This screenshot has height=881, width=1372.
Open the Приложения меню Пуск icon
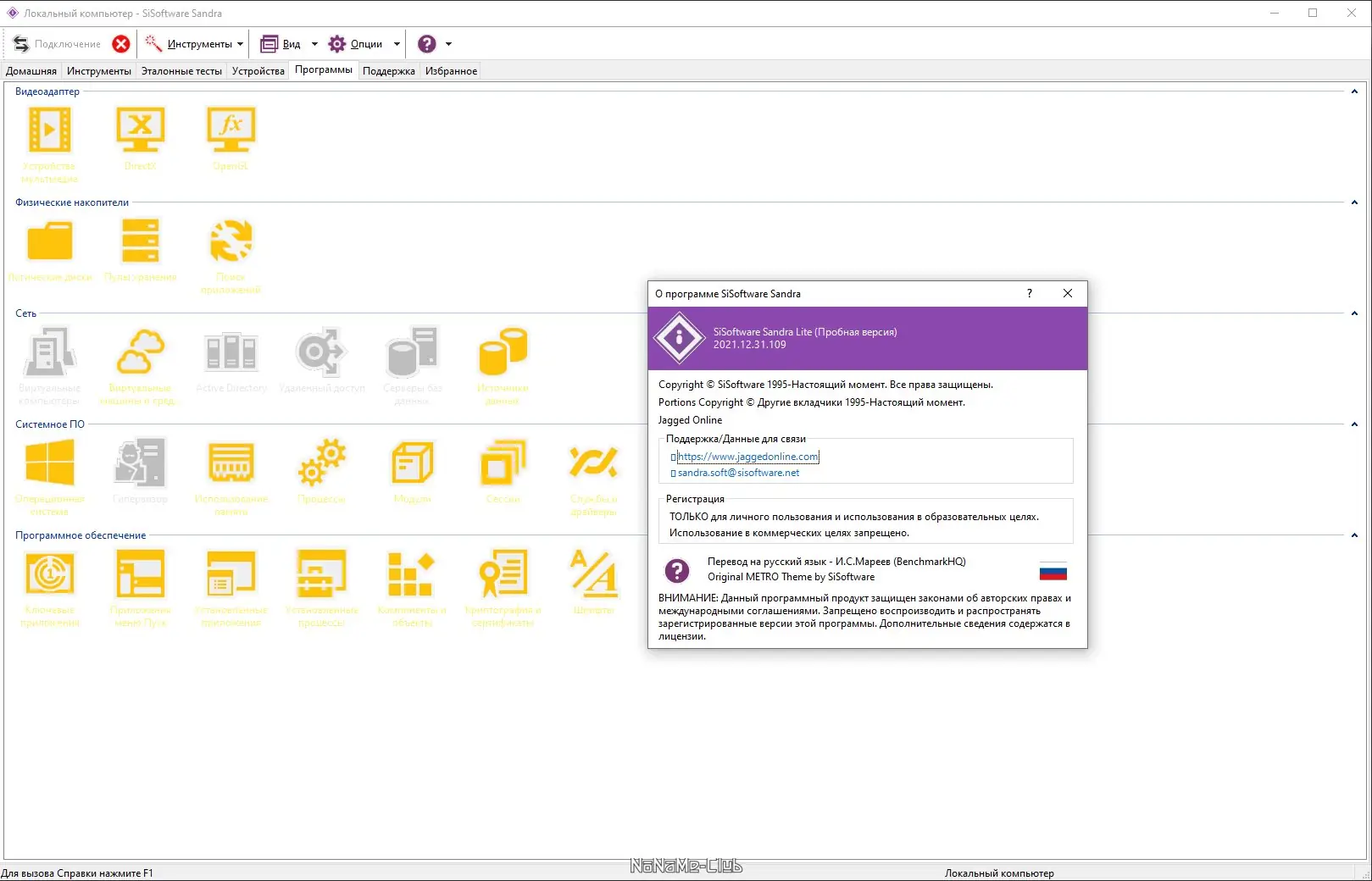(140, 573)
